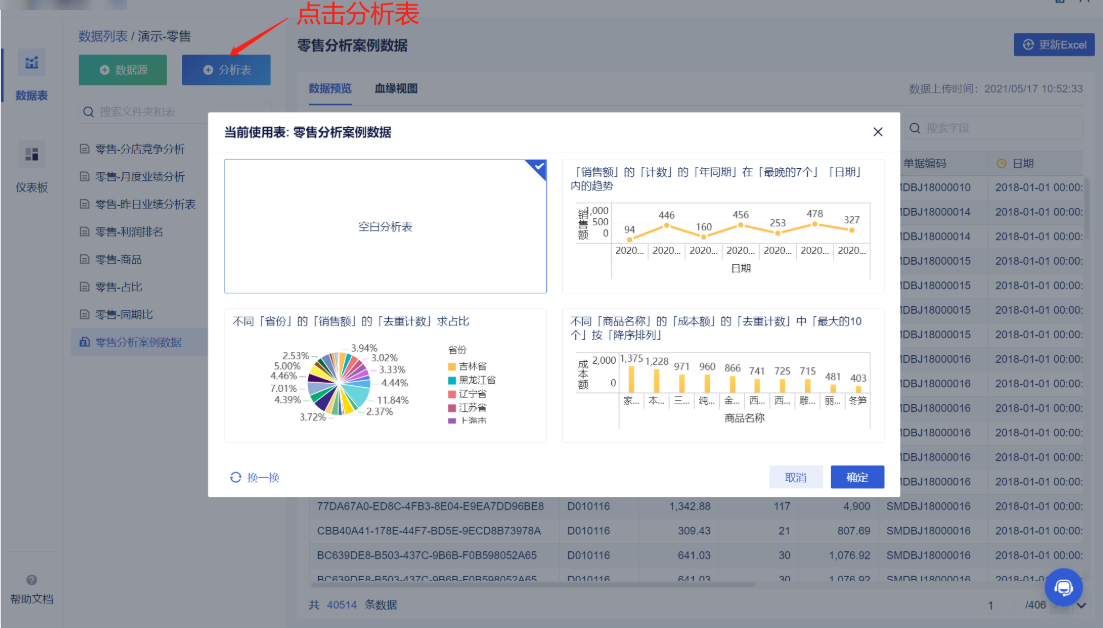Select the 空白分析表 blank template card
1103x628 pixels.
coord(385,226)
